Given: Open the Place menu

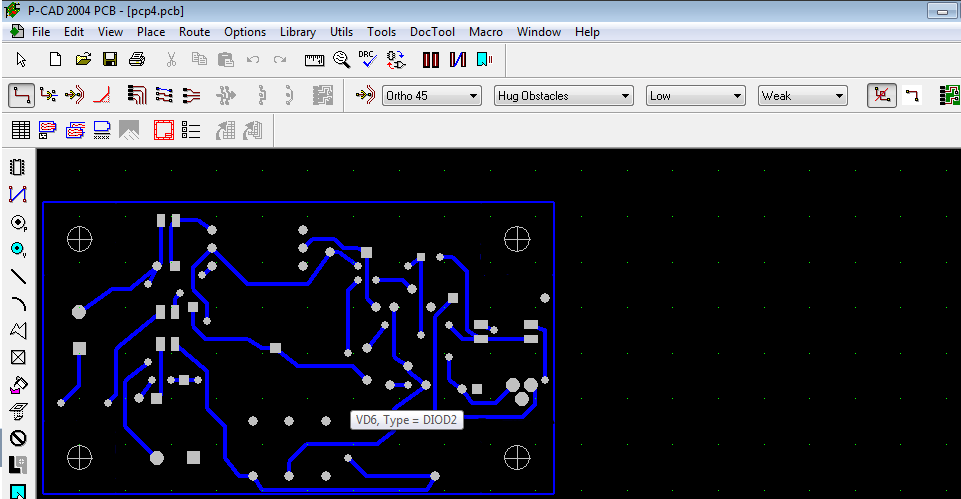Looking at the screenshot, I should (151, 32).
